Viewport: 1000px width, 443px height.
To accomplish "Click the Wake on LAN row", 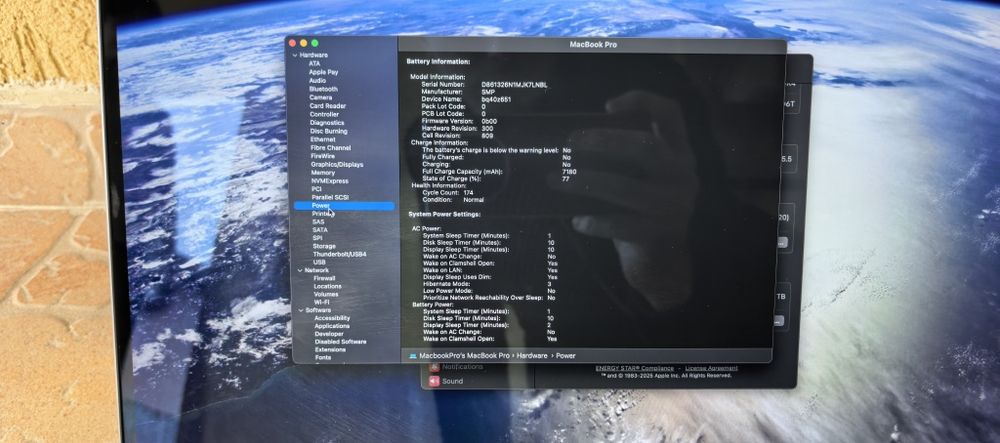I will [490, 270].
